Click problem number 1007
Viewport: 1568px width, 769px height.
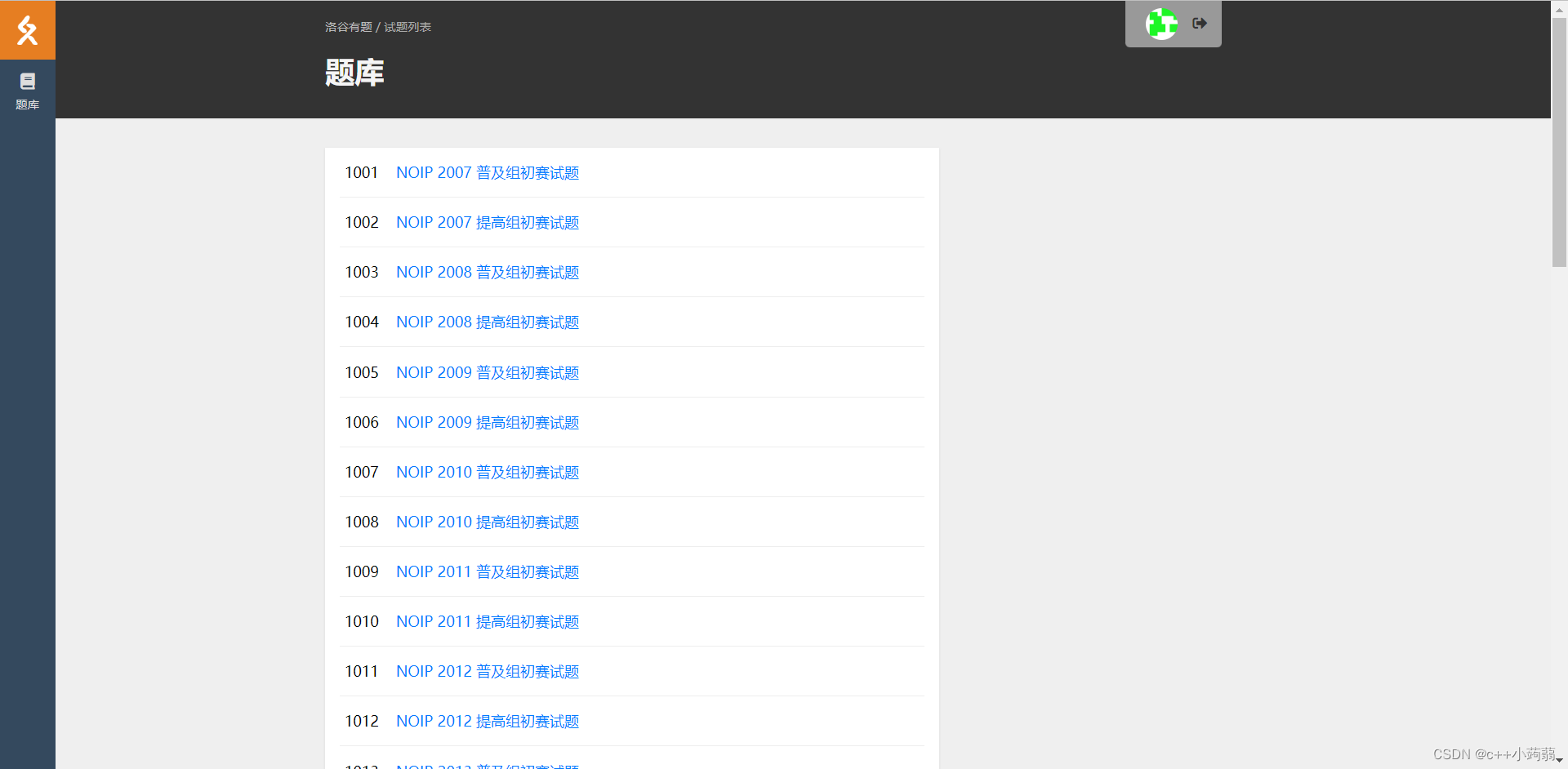tap(362, 473)
